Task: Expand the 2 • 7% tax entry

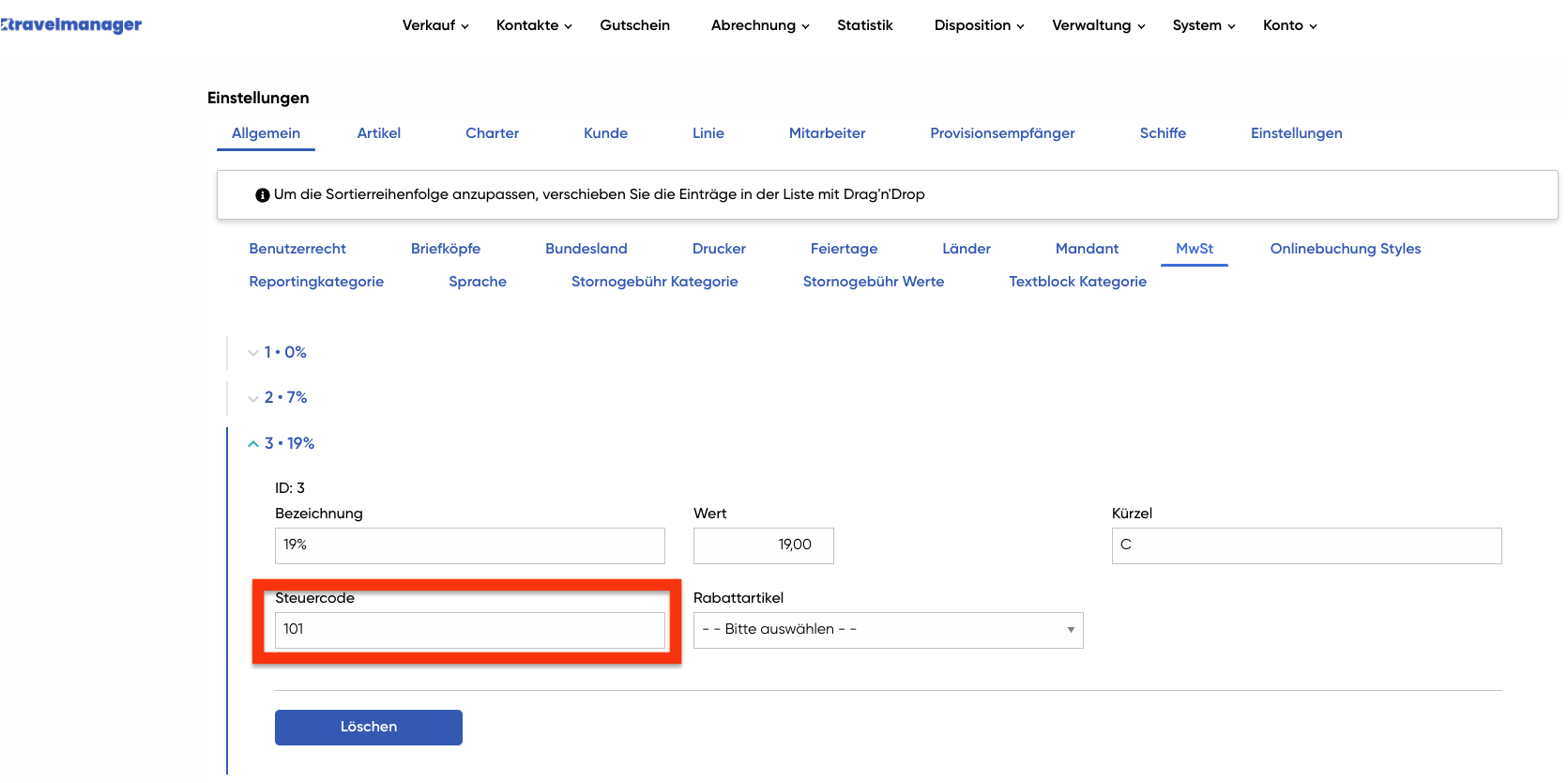Action: pyautogui.click(x=278, y=398)
